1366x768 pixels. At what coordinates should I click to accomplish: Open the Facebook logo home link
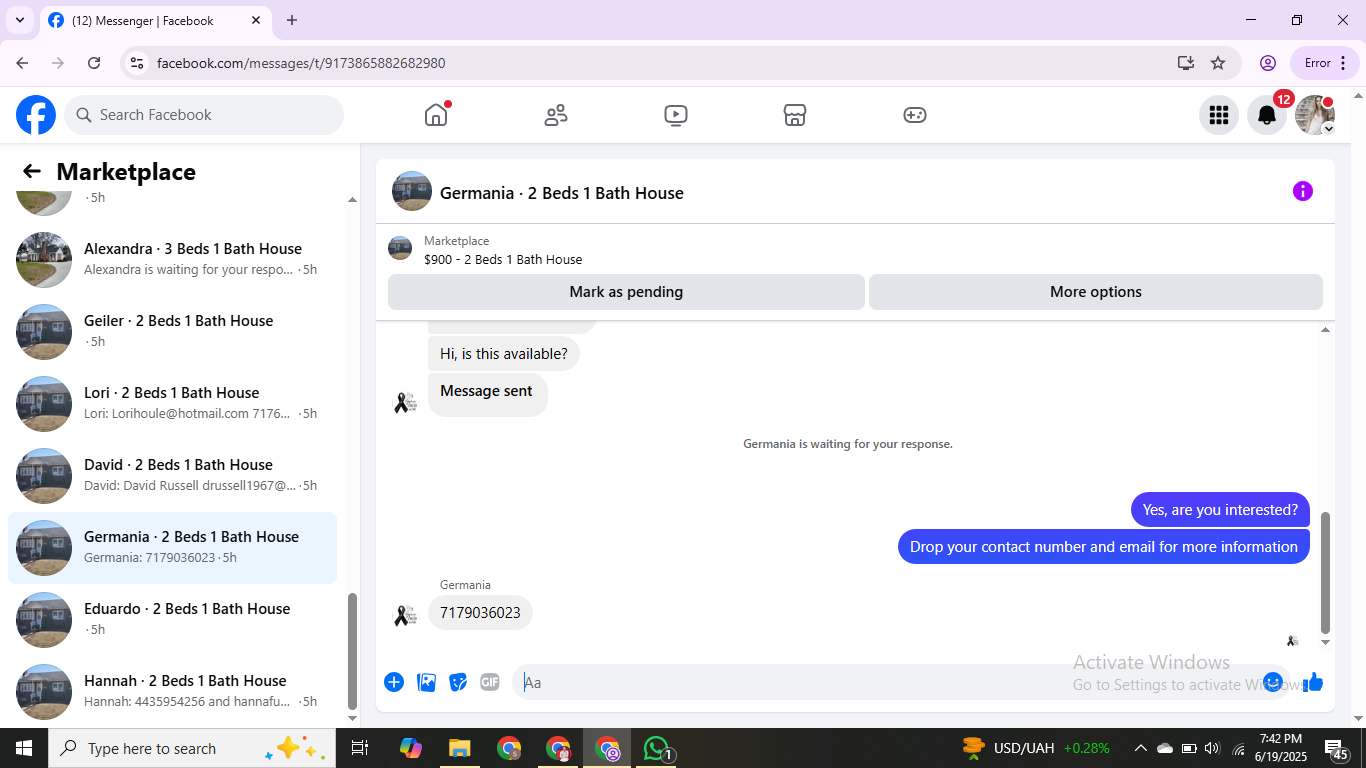36,115
